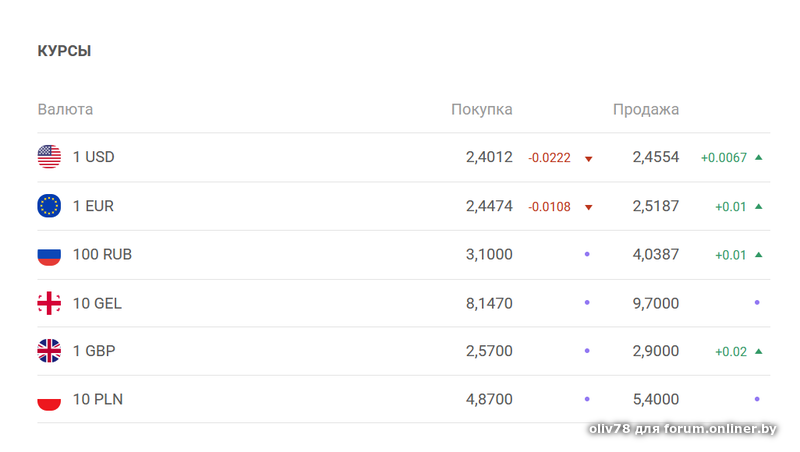Click the Продажа column header
800x452 pixels.
(x=645, y=109)
